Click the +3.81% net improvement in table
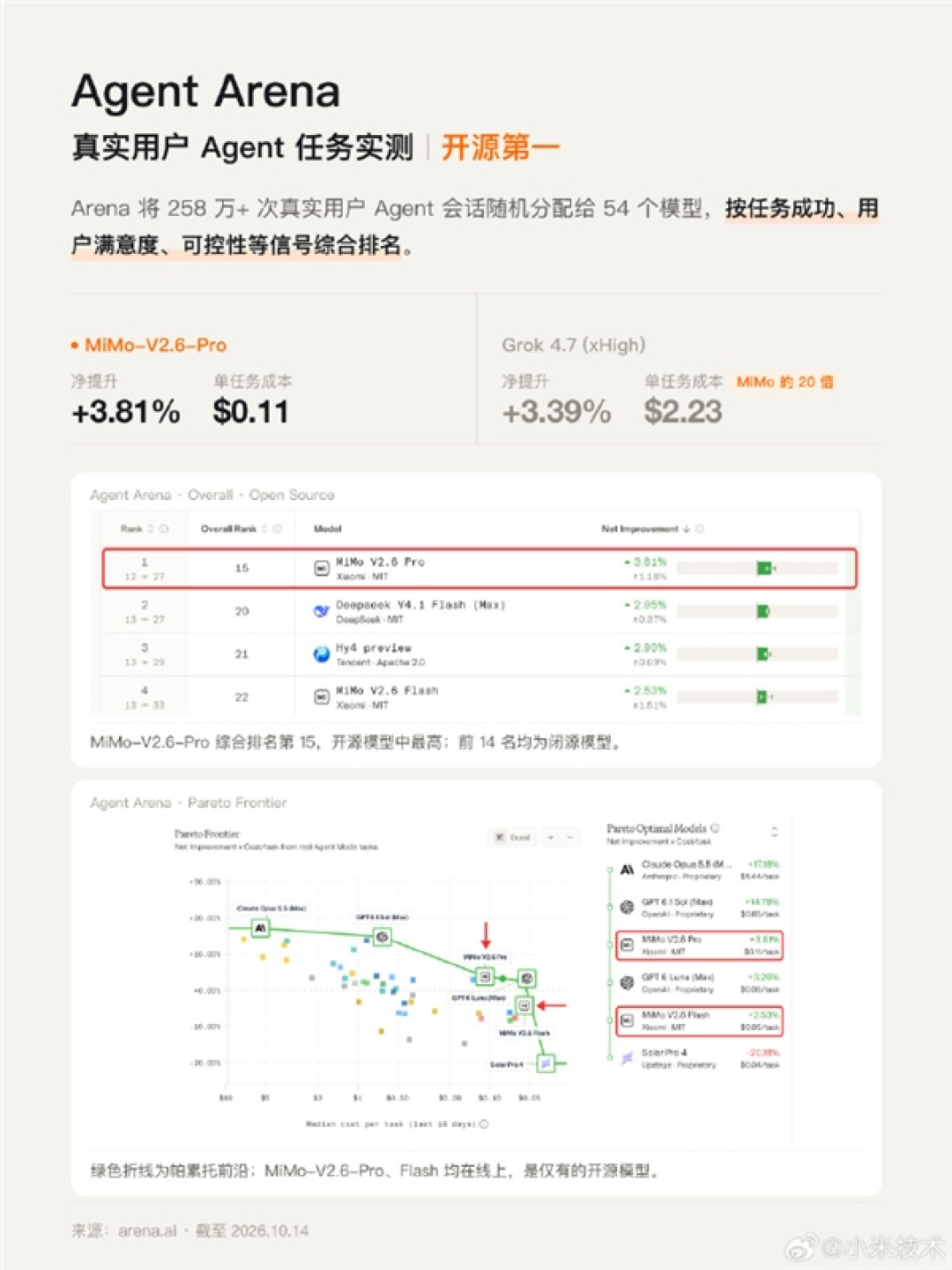The image size is (952, 1270). coord(646,562)
